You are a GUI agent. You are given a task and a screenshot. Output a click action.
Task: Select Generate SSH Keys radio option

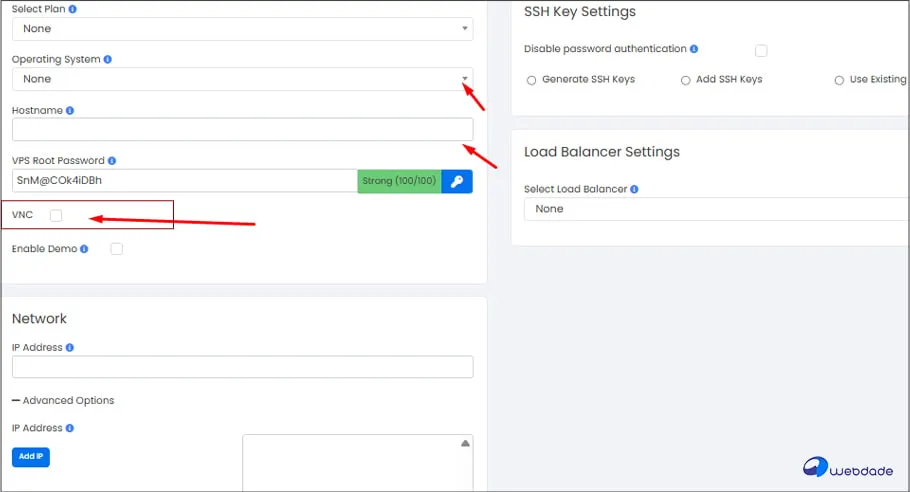[x=532, y=80]
